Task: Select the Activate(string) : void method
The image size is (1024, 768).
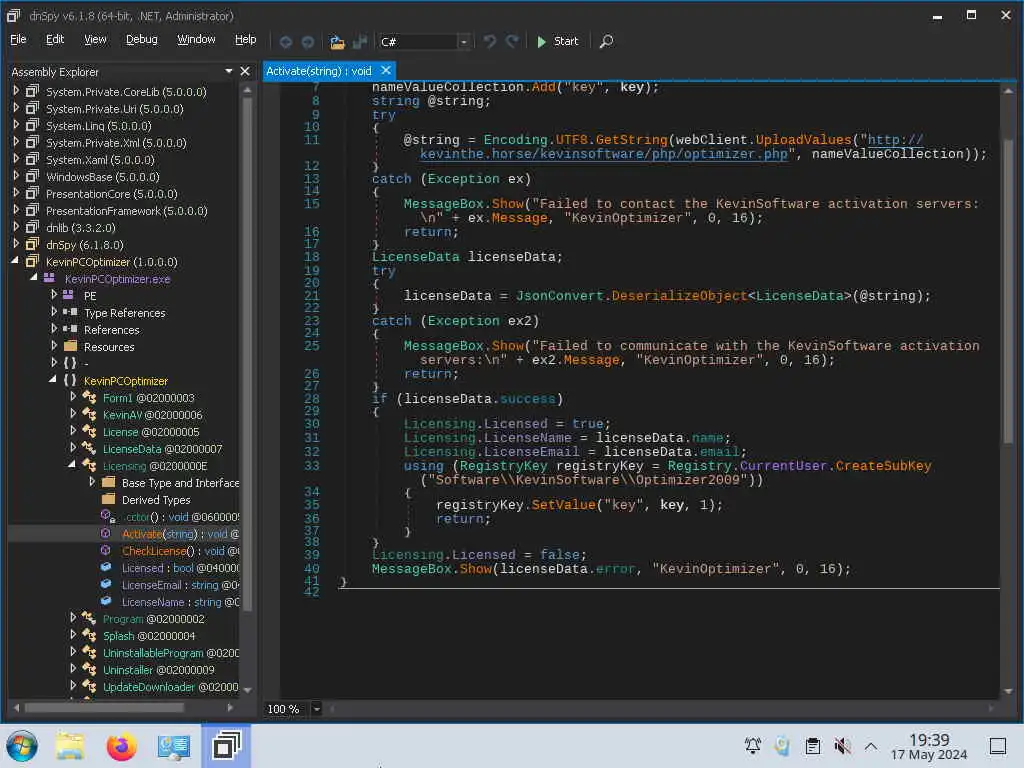Action: coord(180,534)
